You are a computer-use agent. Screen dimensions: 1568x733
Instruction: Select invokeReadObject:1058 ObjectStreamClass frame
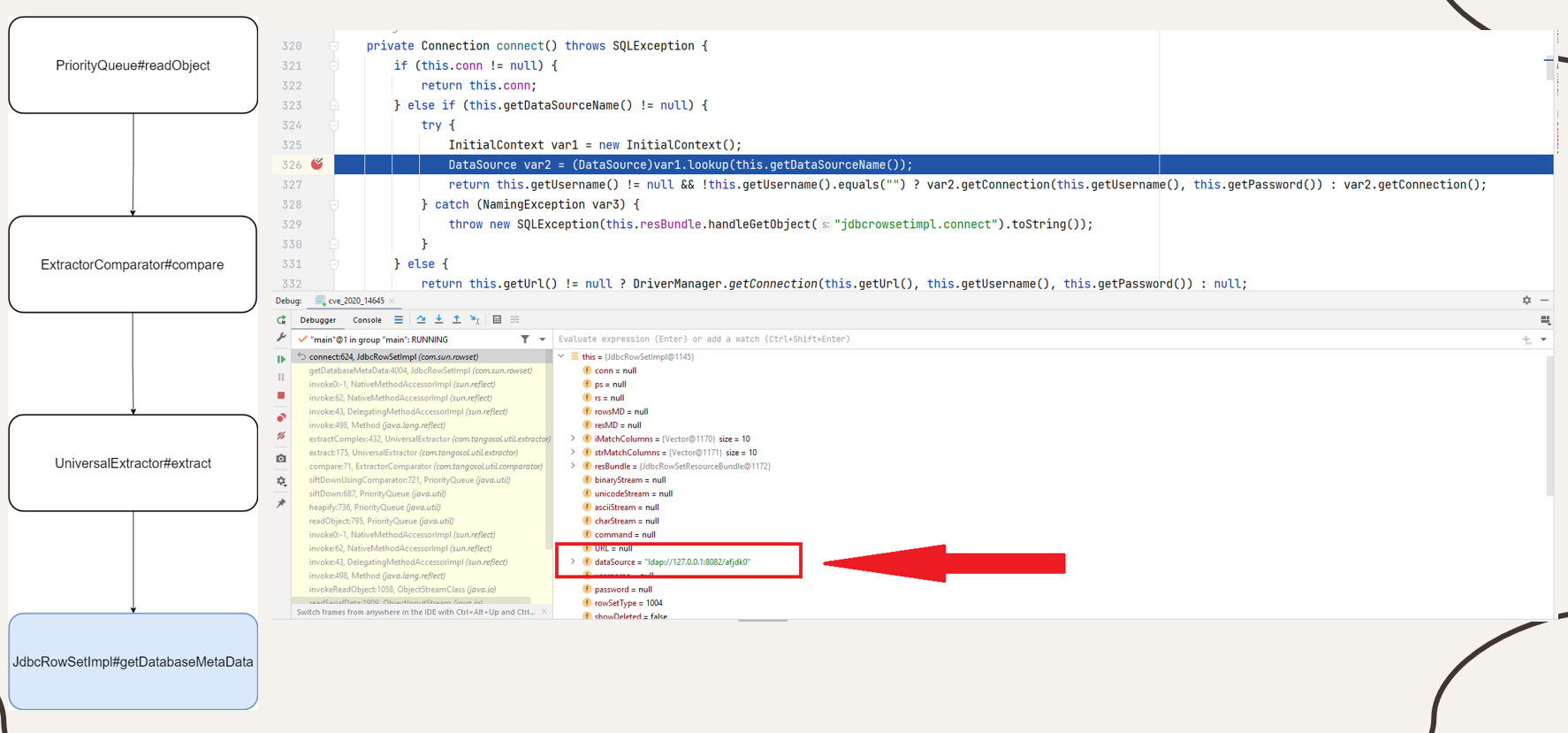pos(420,590)
